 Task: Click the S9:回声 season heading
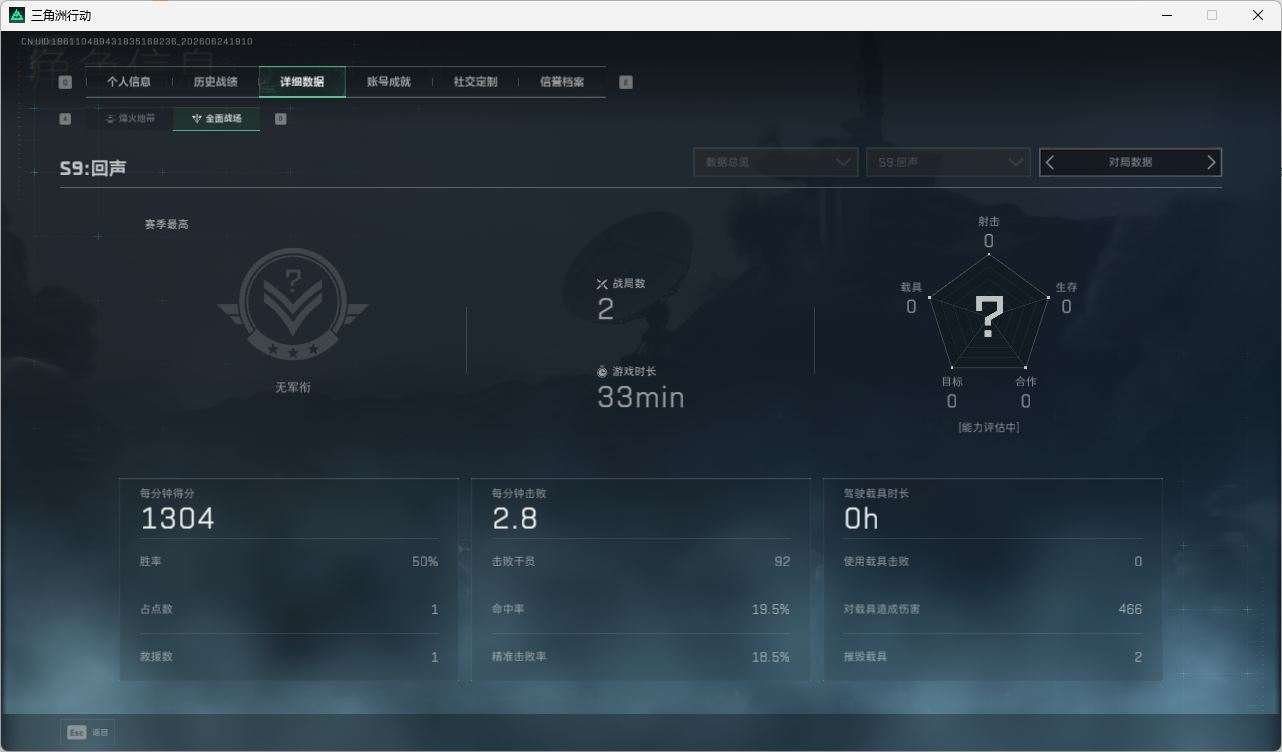[93, 168]
